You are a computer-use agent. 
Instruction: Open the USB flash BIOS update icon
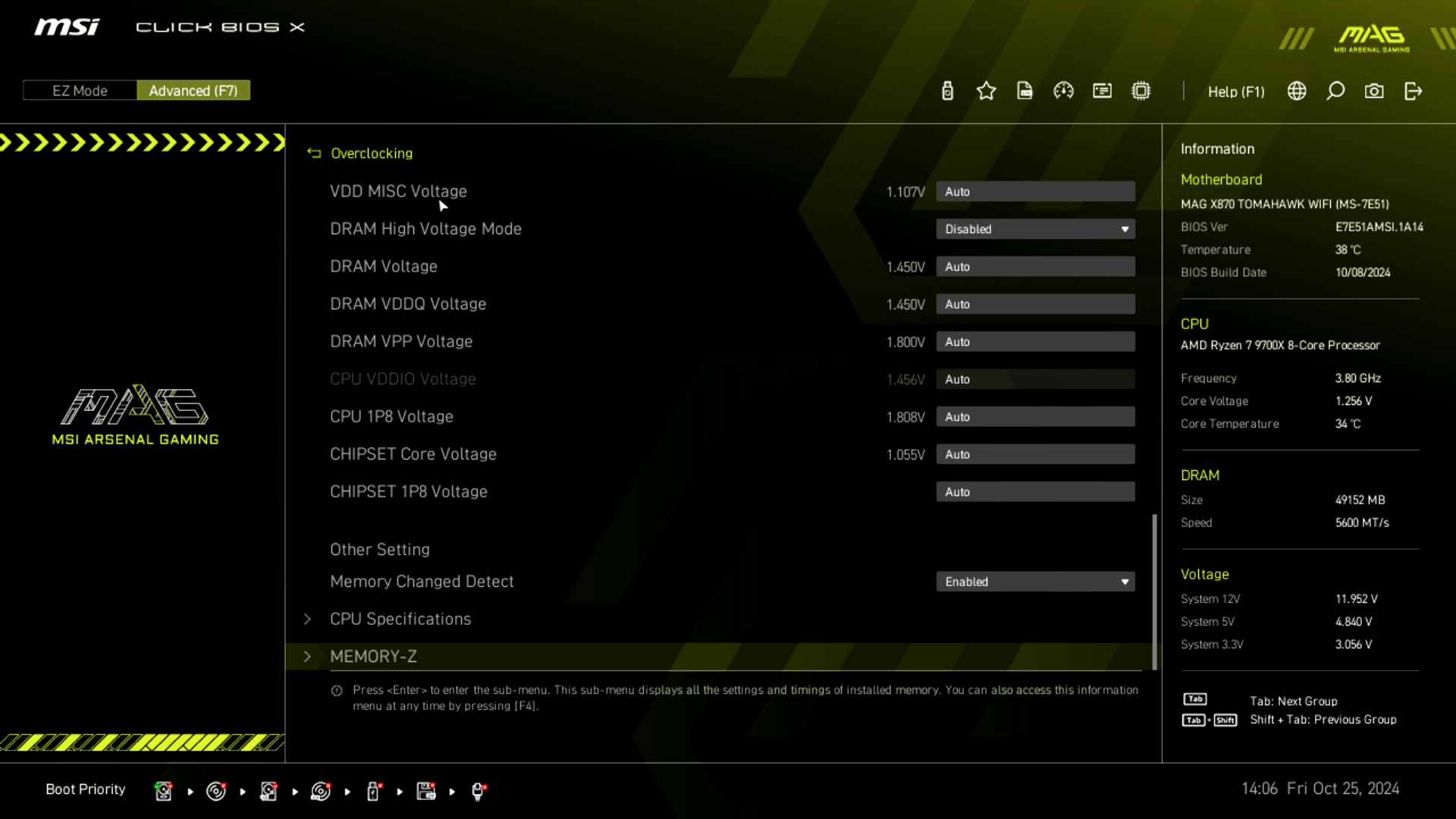(947, 91)
